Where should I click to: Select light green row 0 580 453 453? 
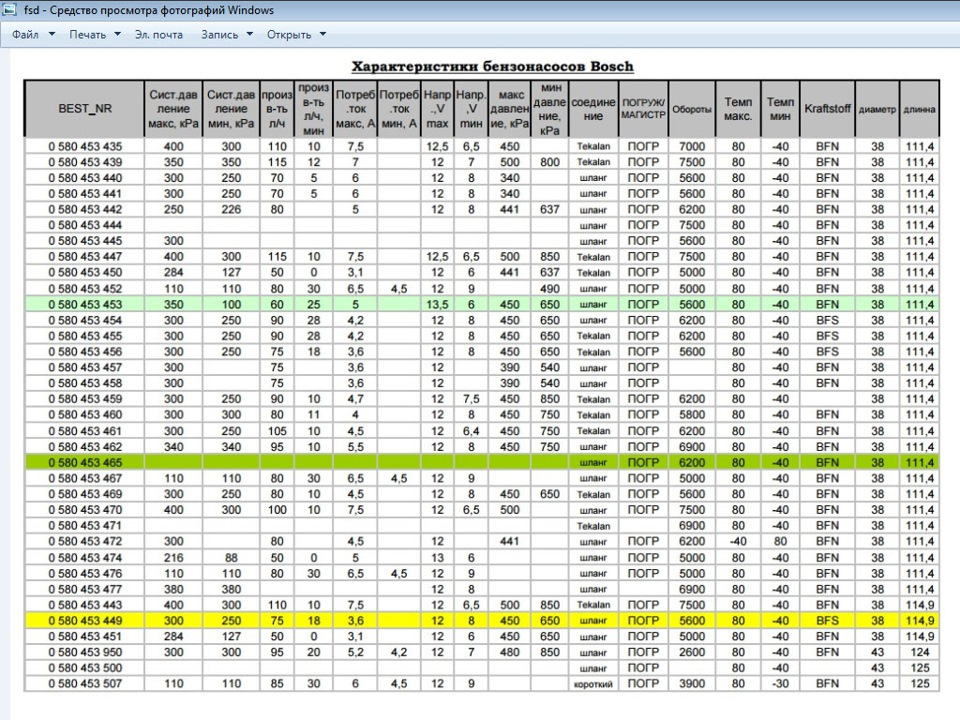click(481, 304)
